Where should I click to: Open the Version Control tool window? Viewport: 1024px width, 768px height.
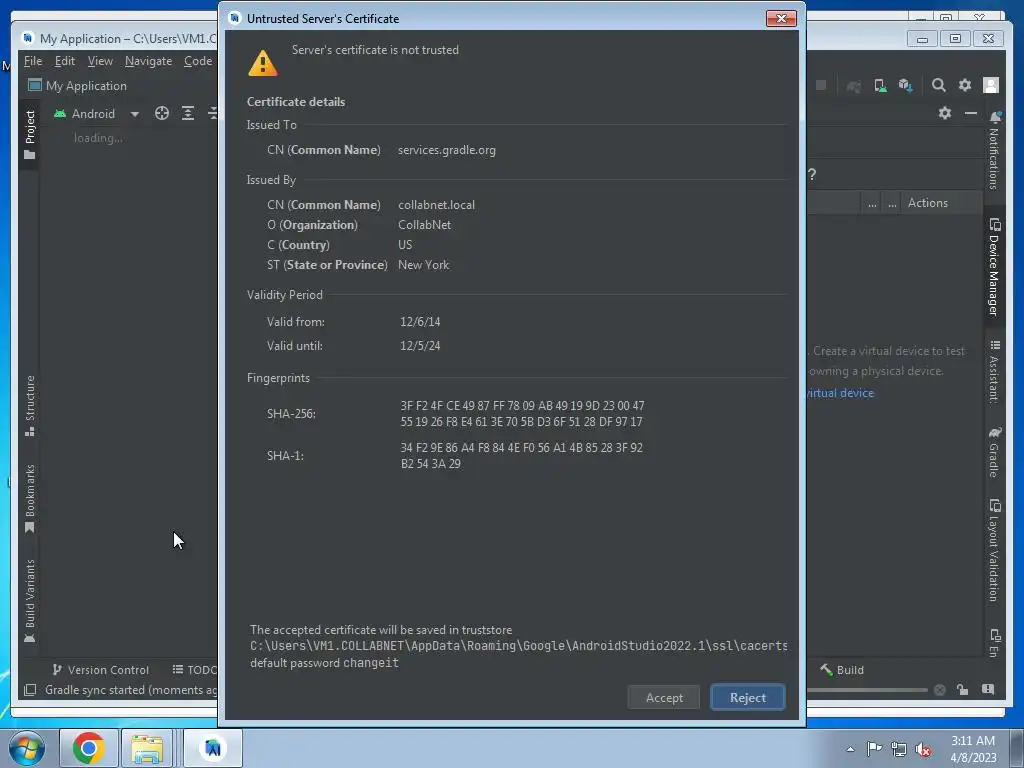(100, 670)
